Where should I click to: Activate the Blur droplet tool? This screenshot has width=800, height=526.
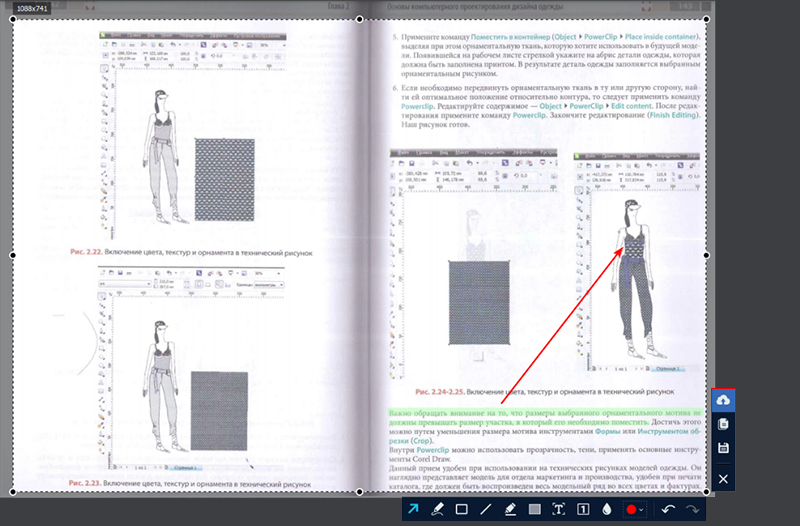click(x=607, y=509)
